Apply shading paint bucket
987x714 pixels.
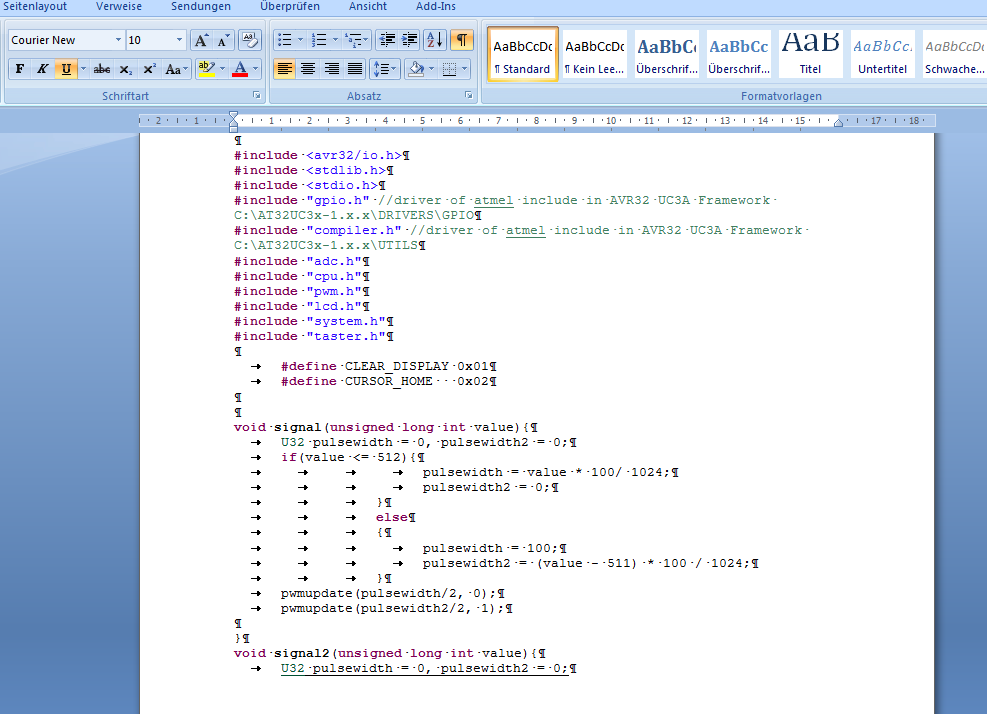[416, 69]
